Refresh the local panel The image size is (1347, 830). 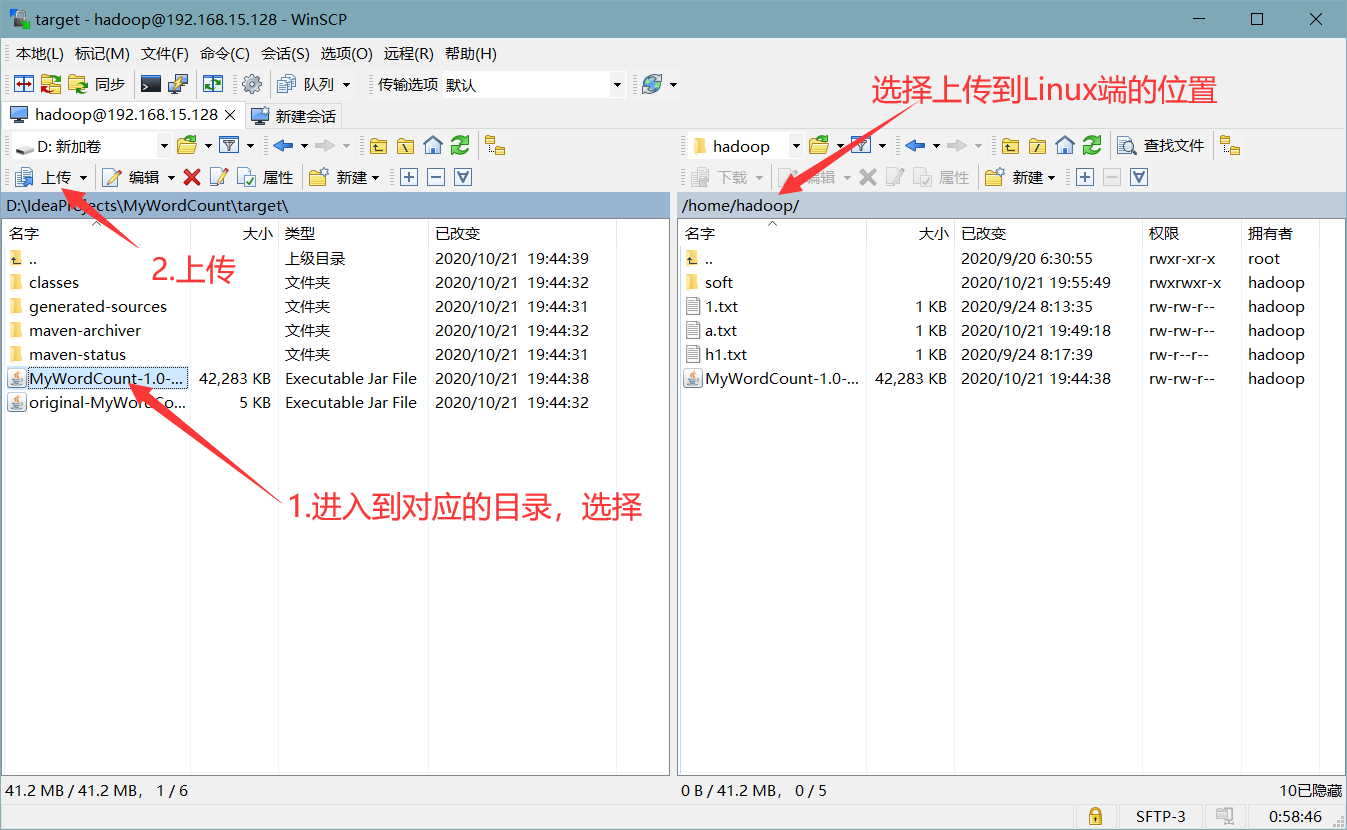[460, 146]
